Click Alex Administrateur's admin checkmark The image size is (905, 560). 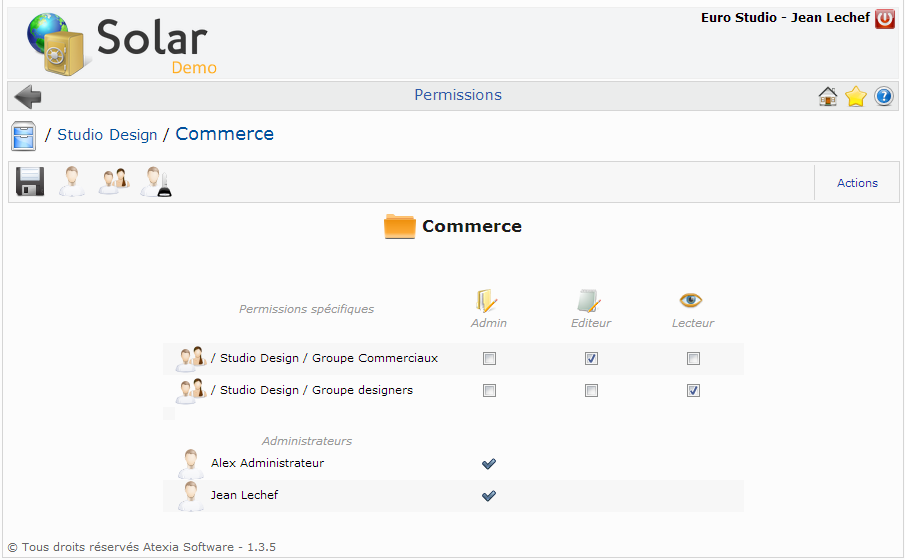click(x=489, y=464)
